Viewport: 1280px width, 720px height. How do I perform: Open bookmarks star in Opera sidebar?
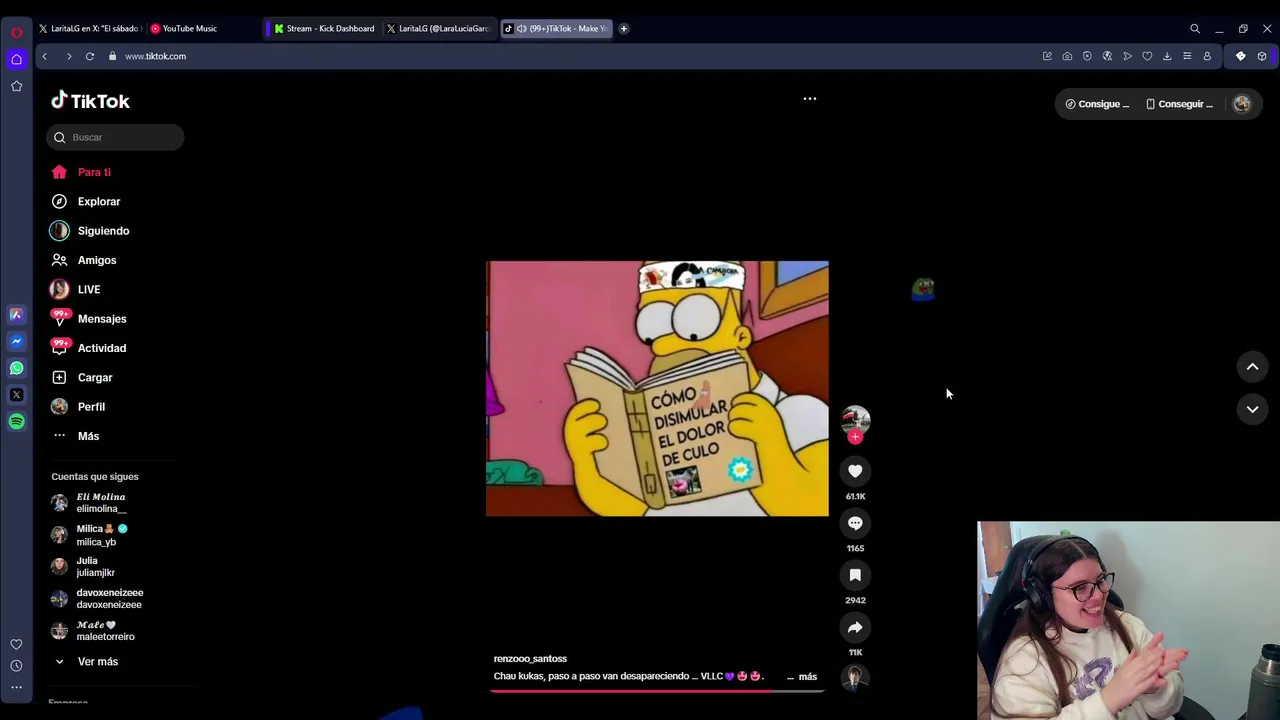pos(16,86)
